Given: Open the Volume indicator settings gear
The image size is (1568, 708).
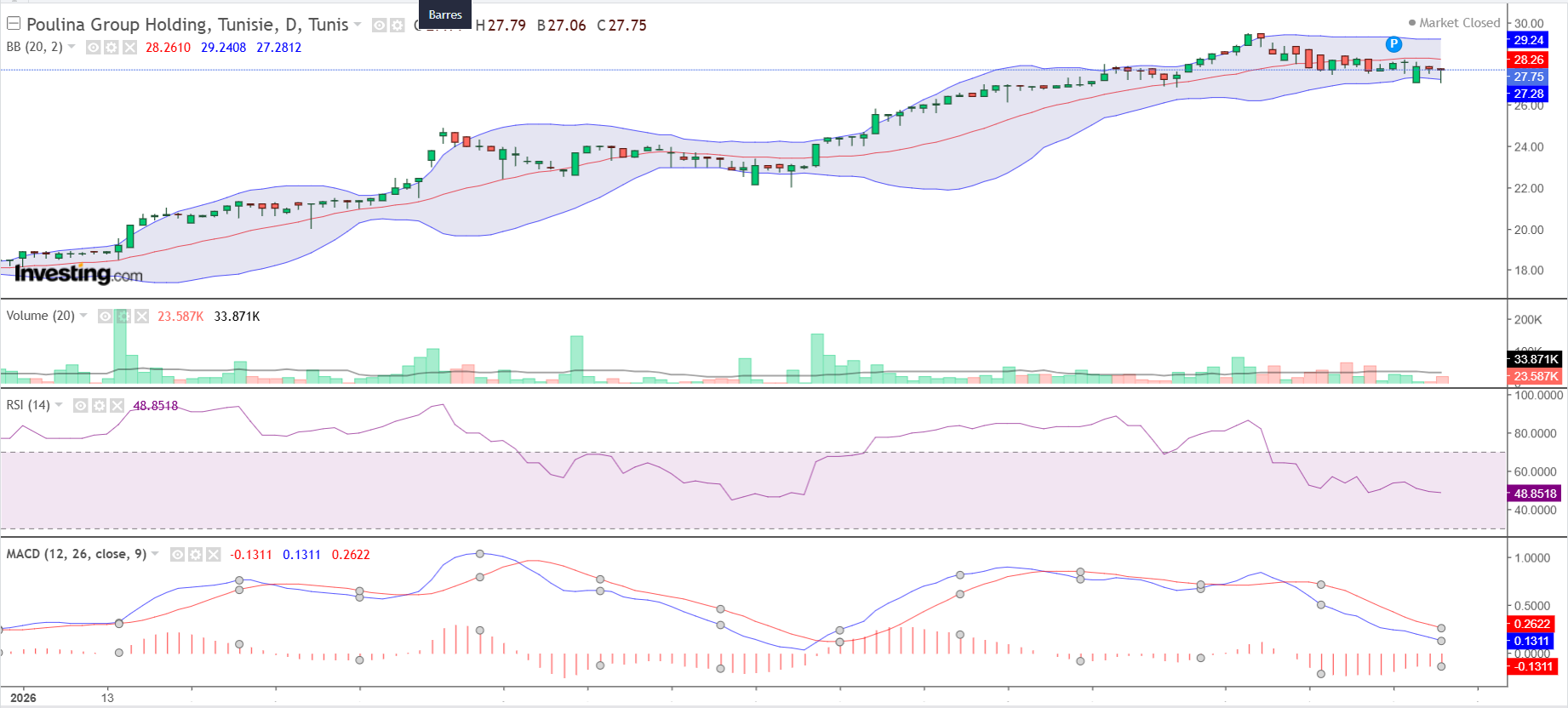Looking at the screenshot, I should click(x=123, y=317).
